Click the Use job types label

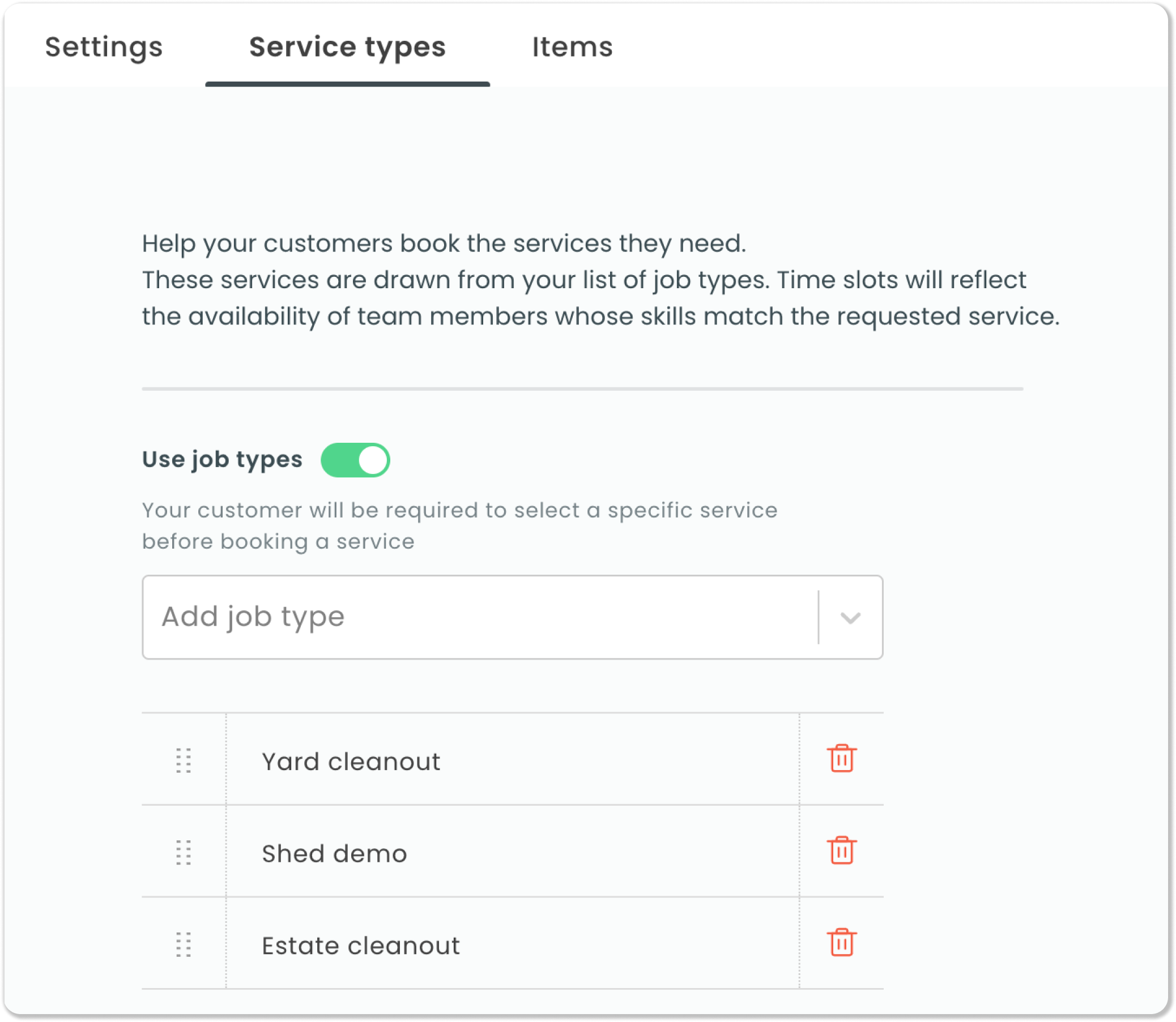pyautogui.click(x=222, y=460)
